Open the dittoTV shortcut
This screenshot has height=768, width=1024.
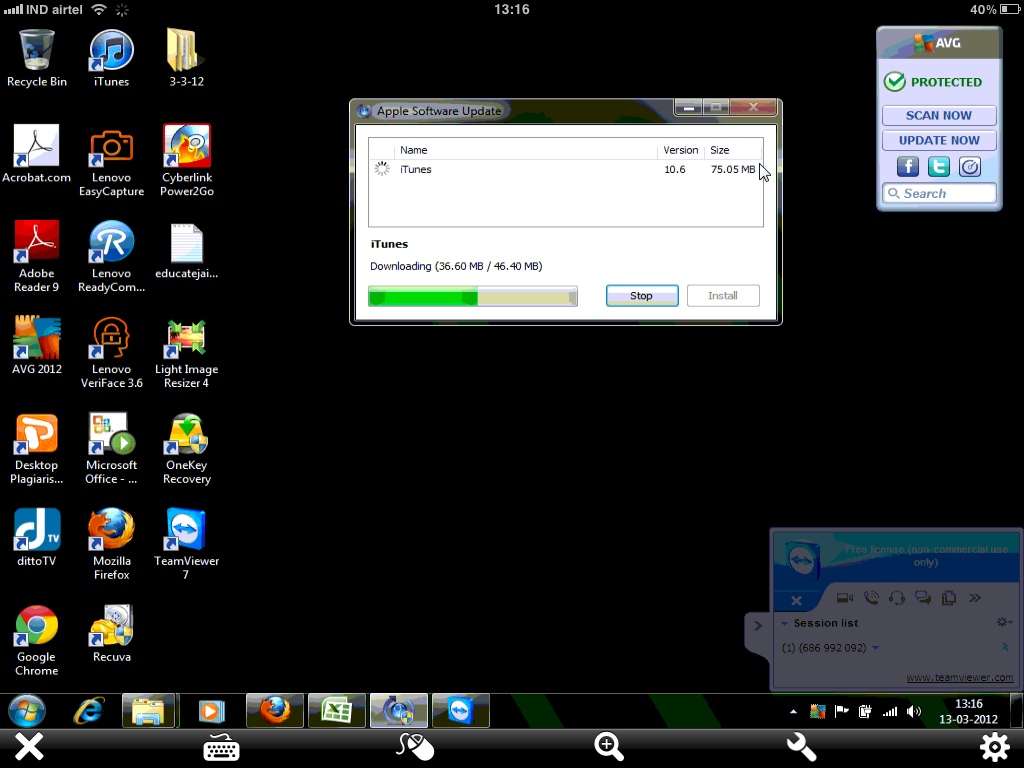37,537
